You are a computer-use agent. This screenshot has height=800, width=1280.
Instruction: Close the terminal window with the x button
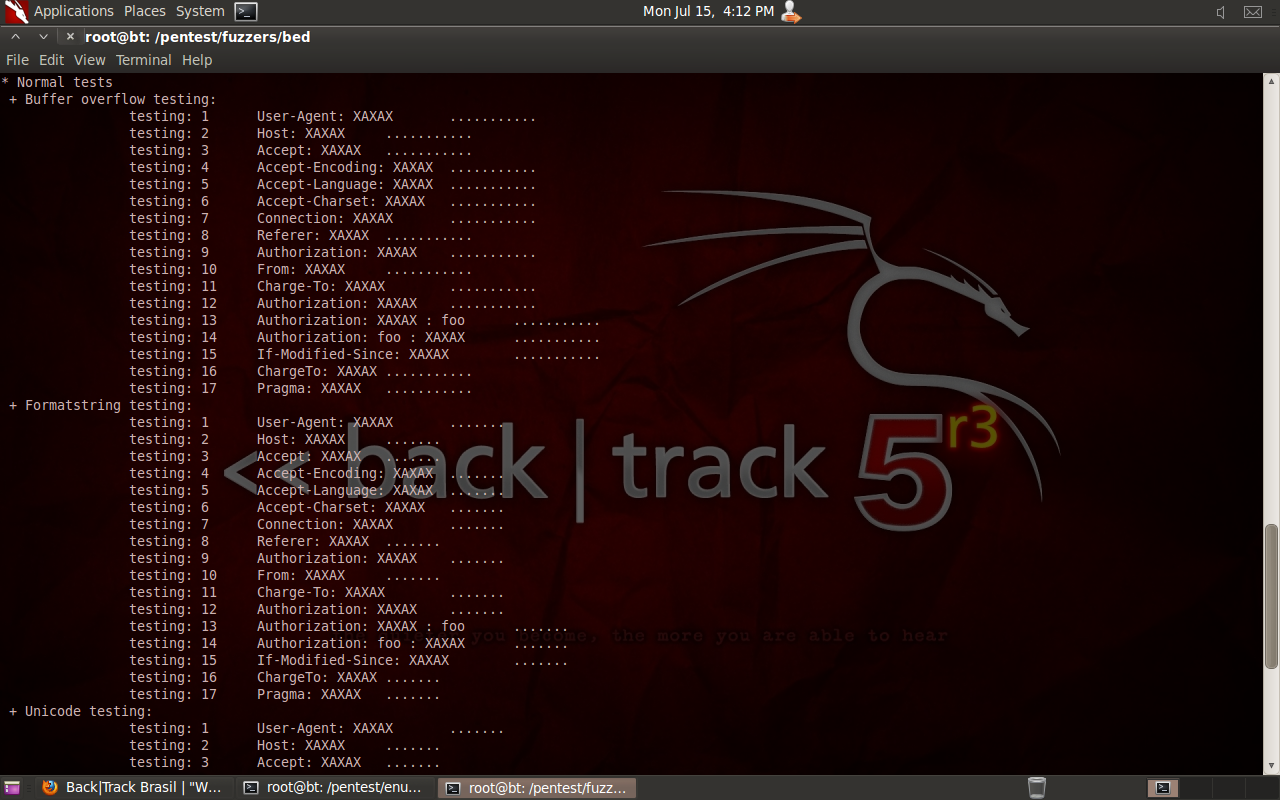coord(70,37)
